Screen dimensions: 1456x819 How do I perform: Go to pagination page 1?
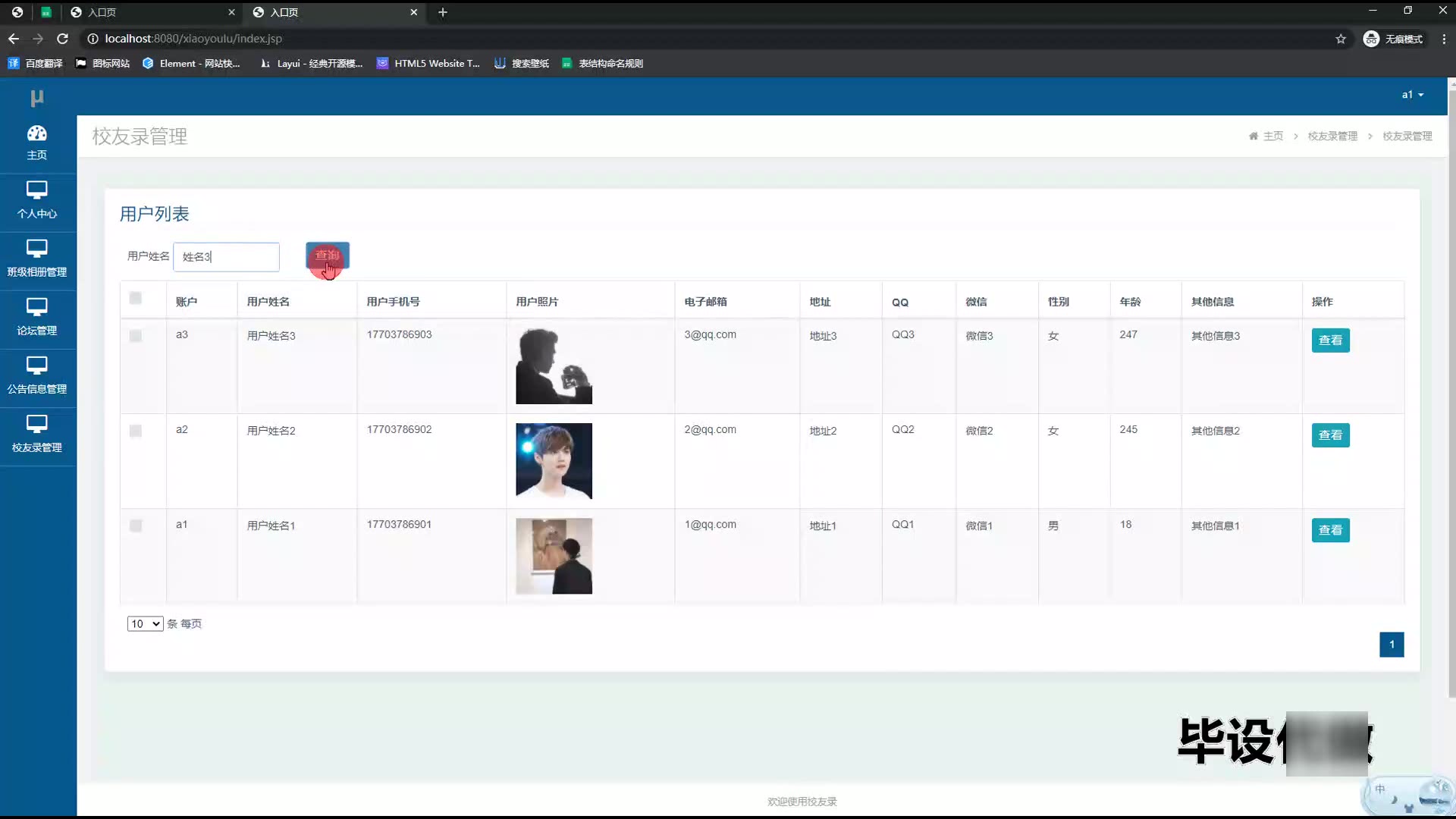[1392, 645]
